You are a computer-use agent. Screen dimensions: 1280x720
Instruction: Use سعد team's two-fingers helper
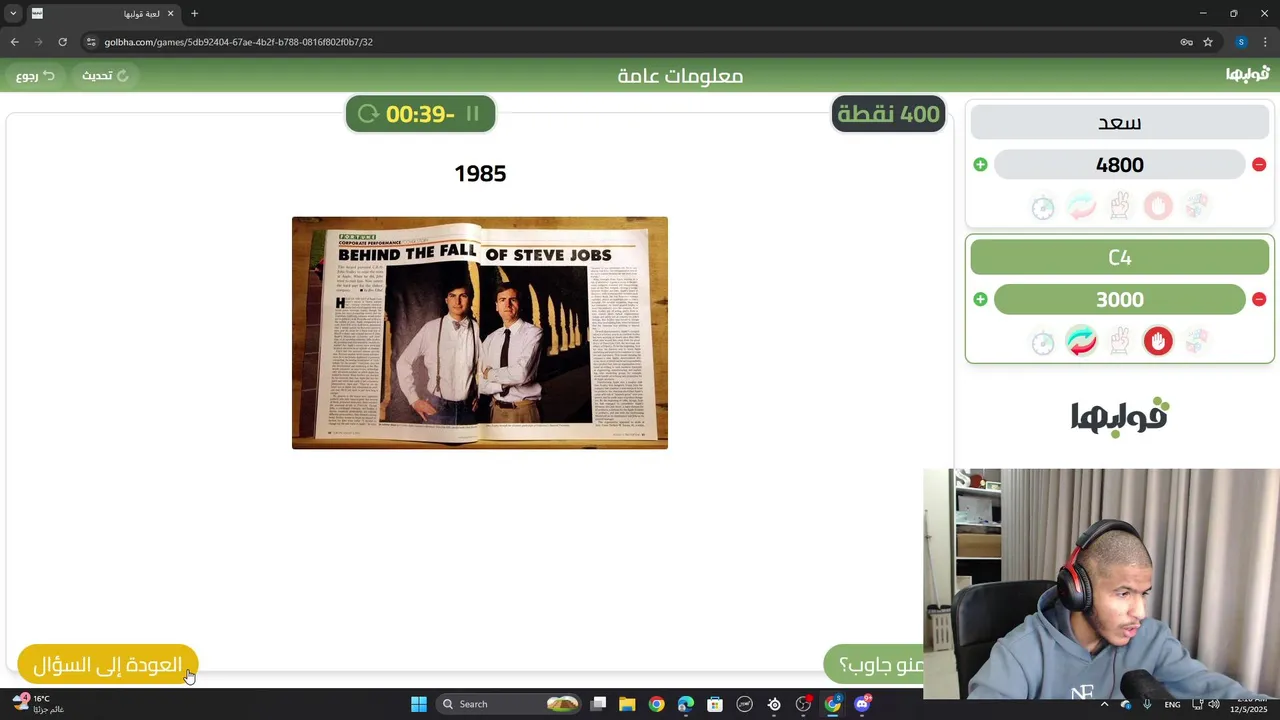tap(1120, 207)
